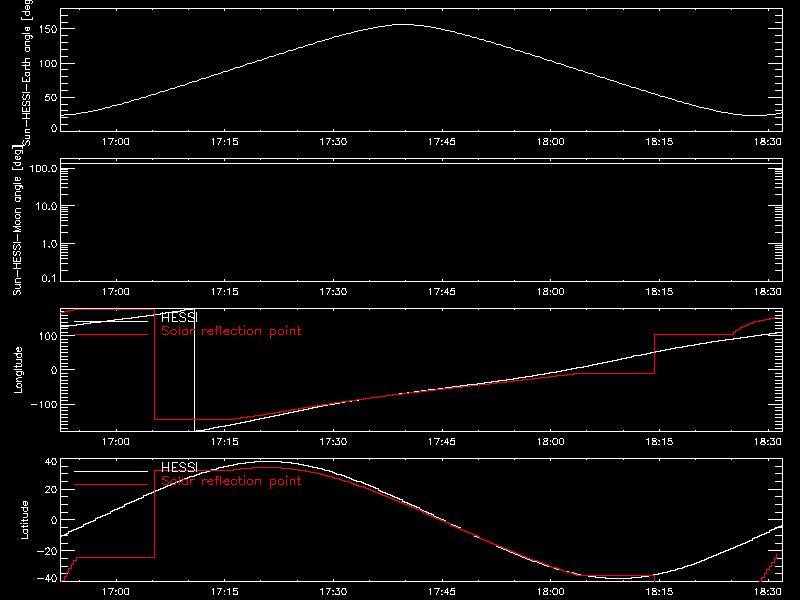The height and width of the screenshot is (600, 800).
Task: Click the Longitude axis title
Action: click(x=18, y=370)
